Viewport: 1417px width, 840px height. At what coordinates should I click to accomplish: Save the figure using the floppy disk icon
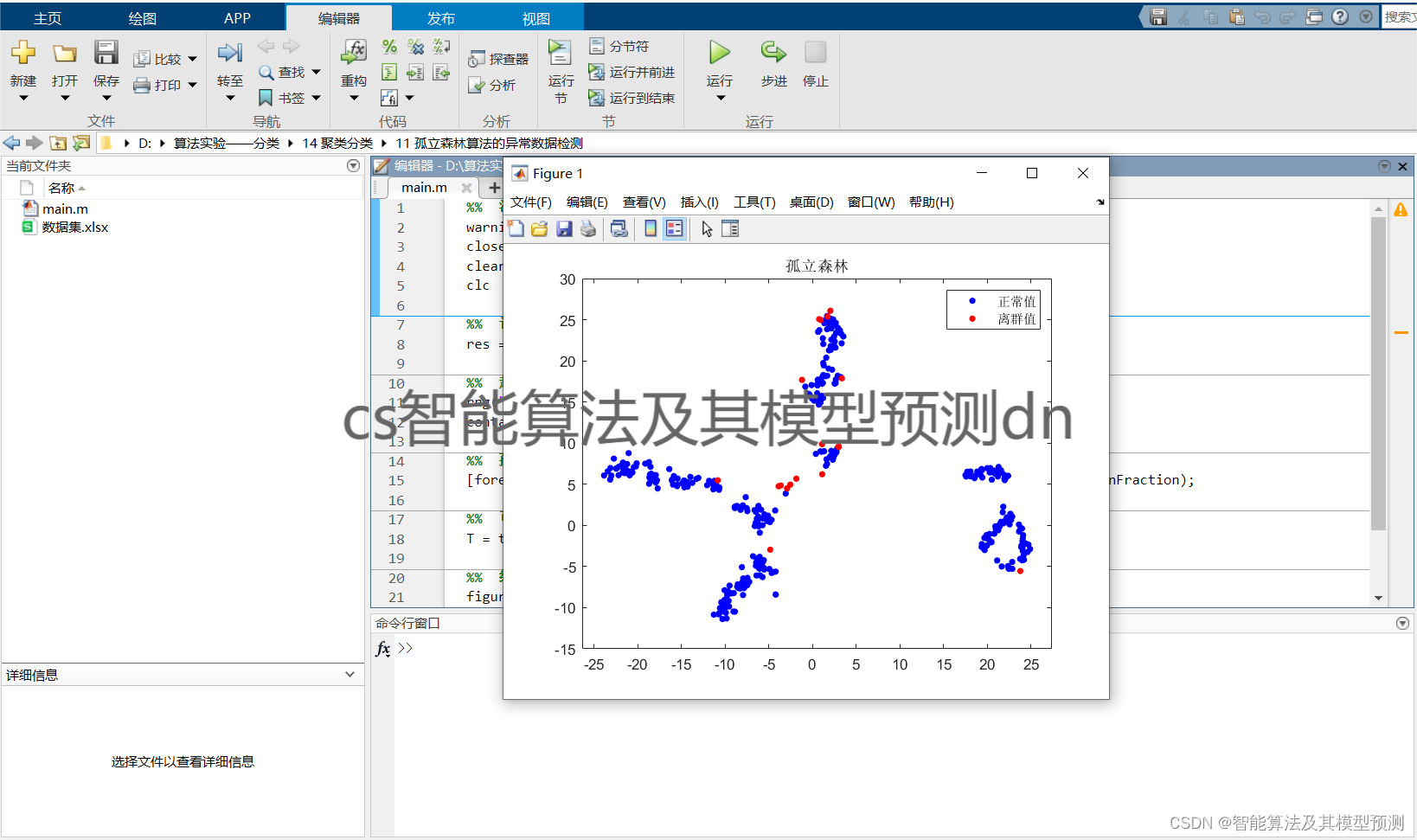tap(564, 228)
